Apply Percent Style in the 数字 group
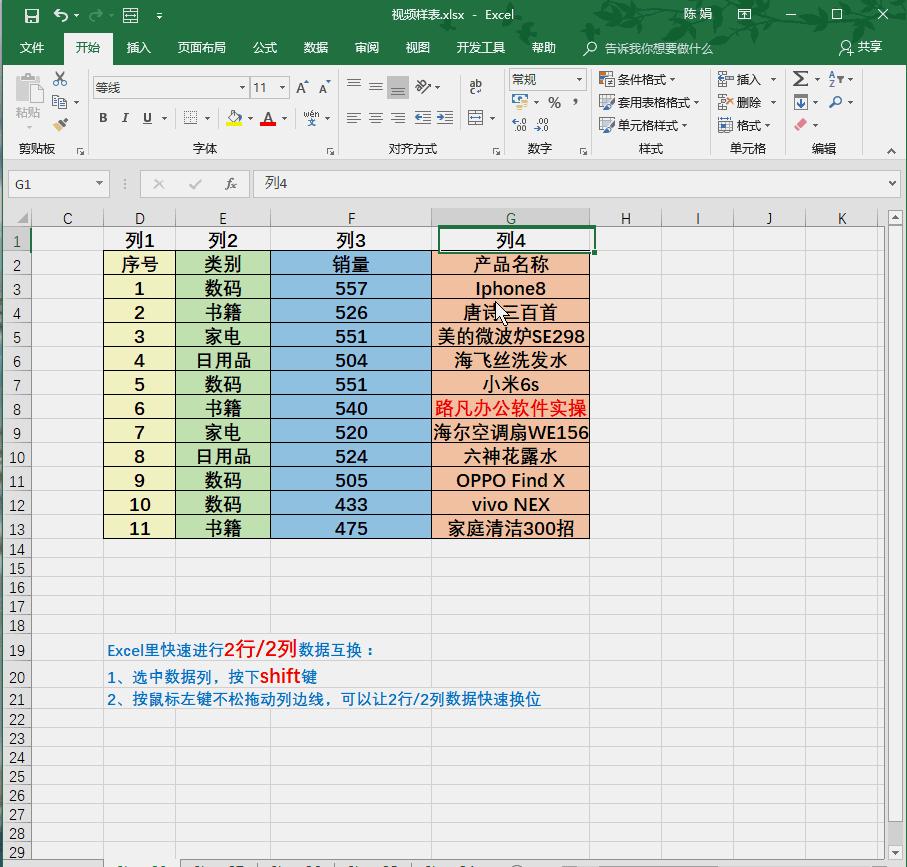 click(x=556, y=100)
